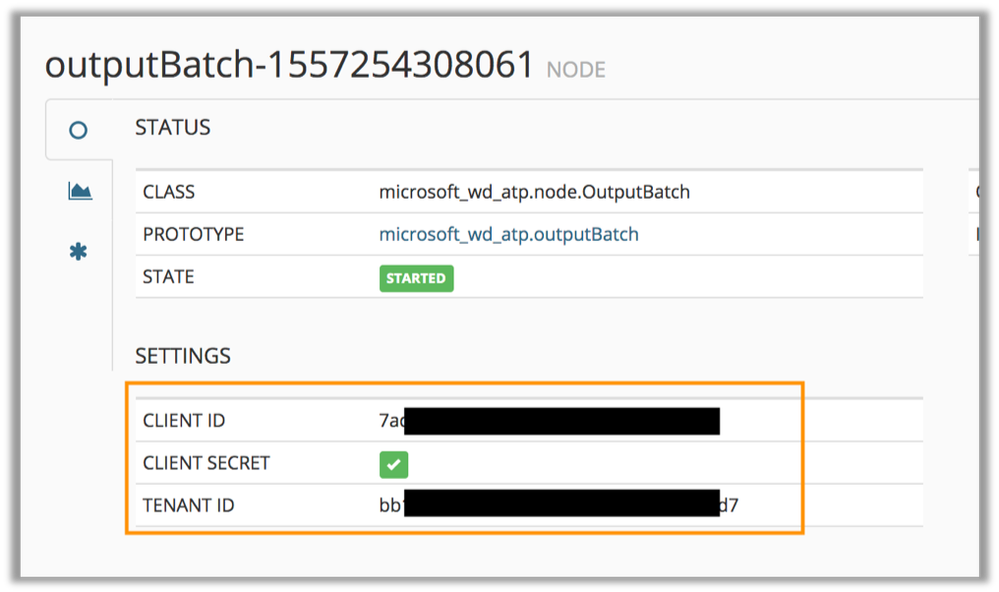The width and height of the screenshot is (999, 592).
Task: Select the redacted Tenant ID value
Action: click(x=558, y=505)
